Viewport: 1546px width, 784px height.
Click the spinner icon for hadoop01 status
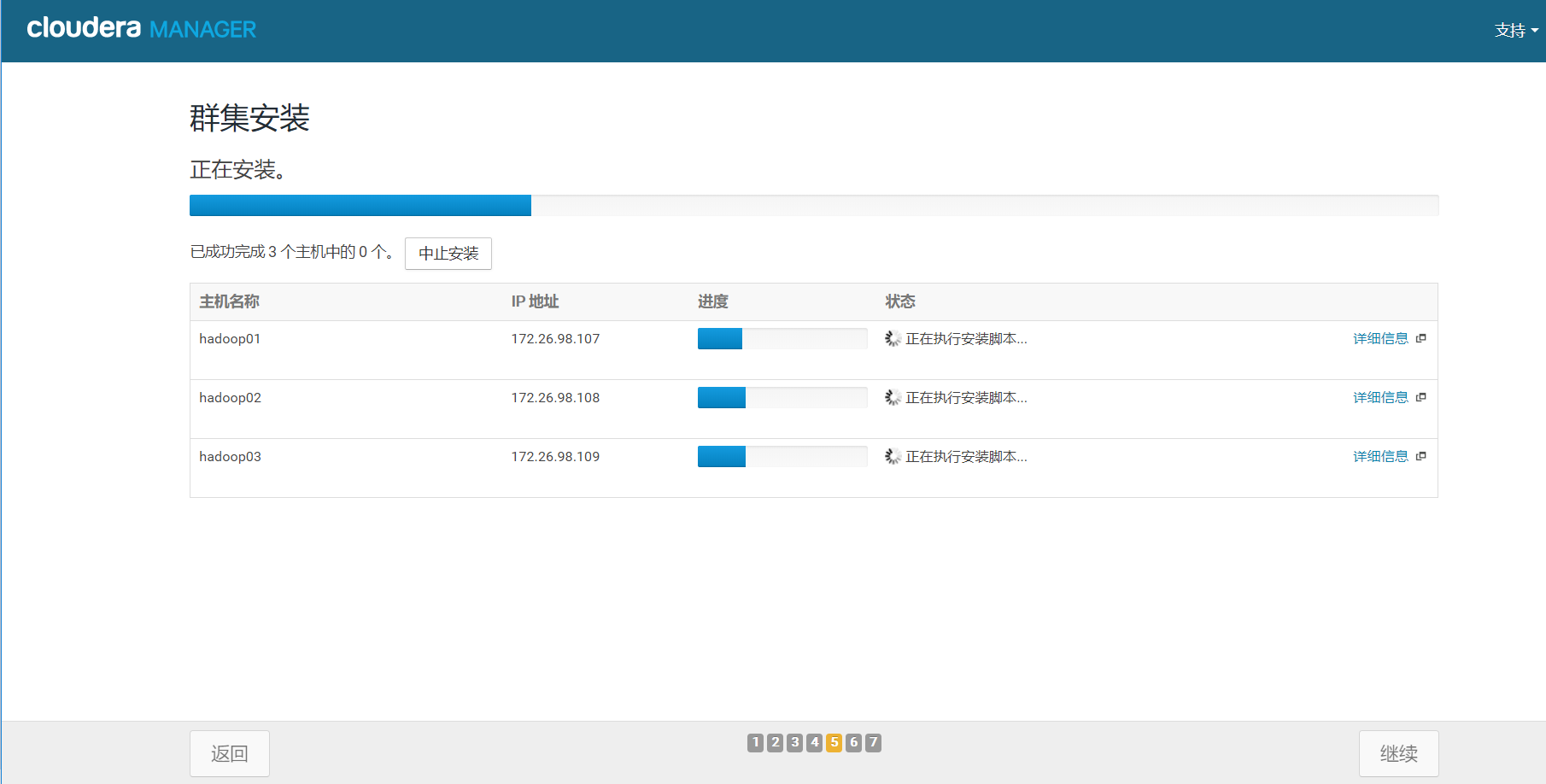click(x=893, y=339)
